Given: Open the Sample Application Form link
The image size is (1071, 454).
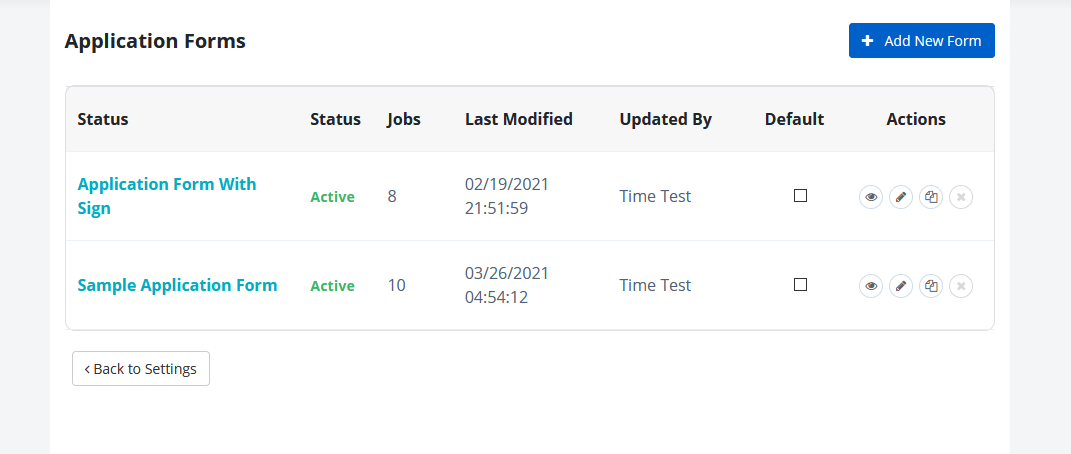Looking at the screenshot, I should (177, 285).
